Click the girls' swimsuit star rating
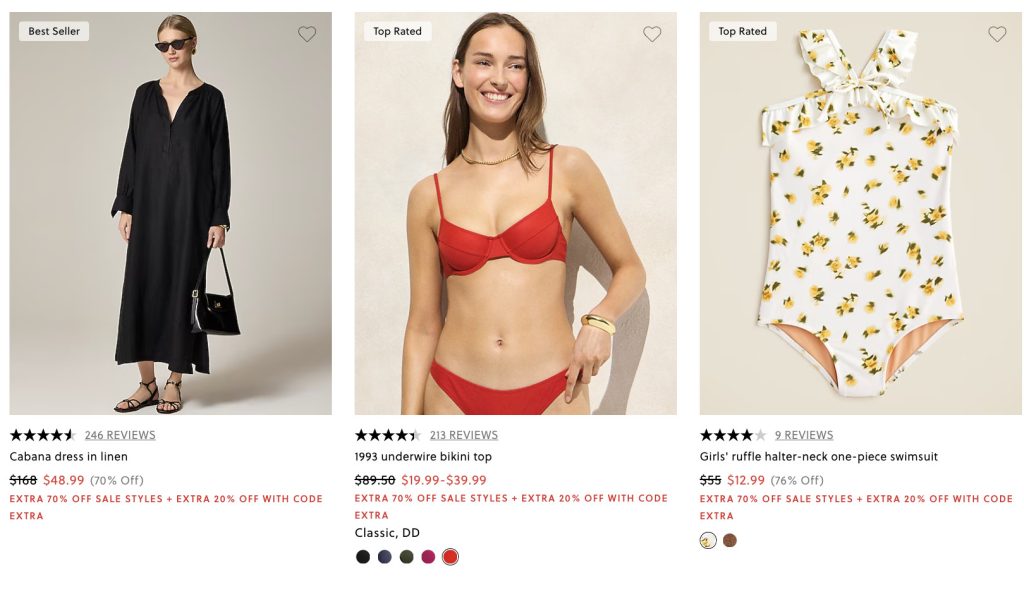The width and height of the screenshot is (1024, 590). (x=732, y=435)
